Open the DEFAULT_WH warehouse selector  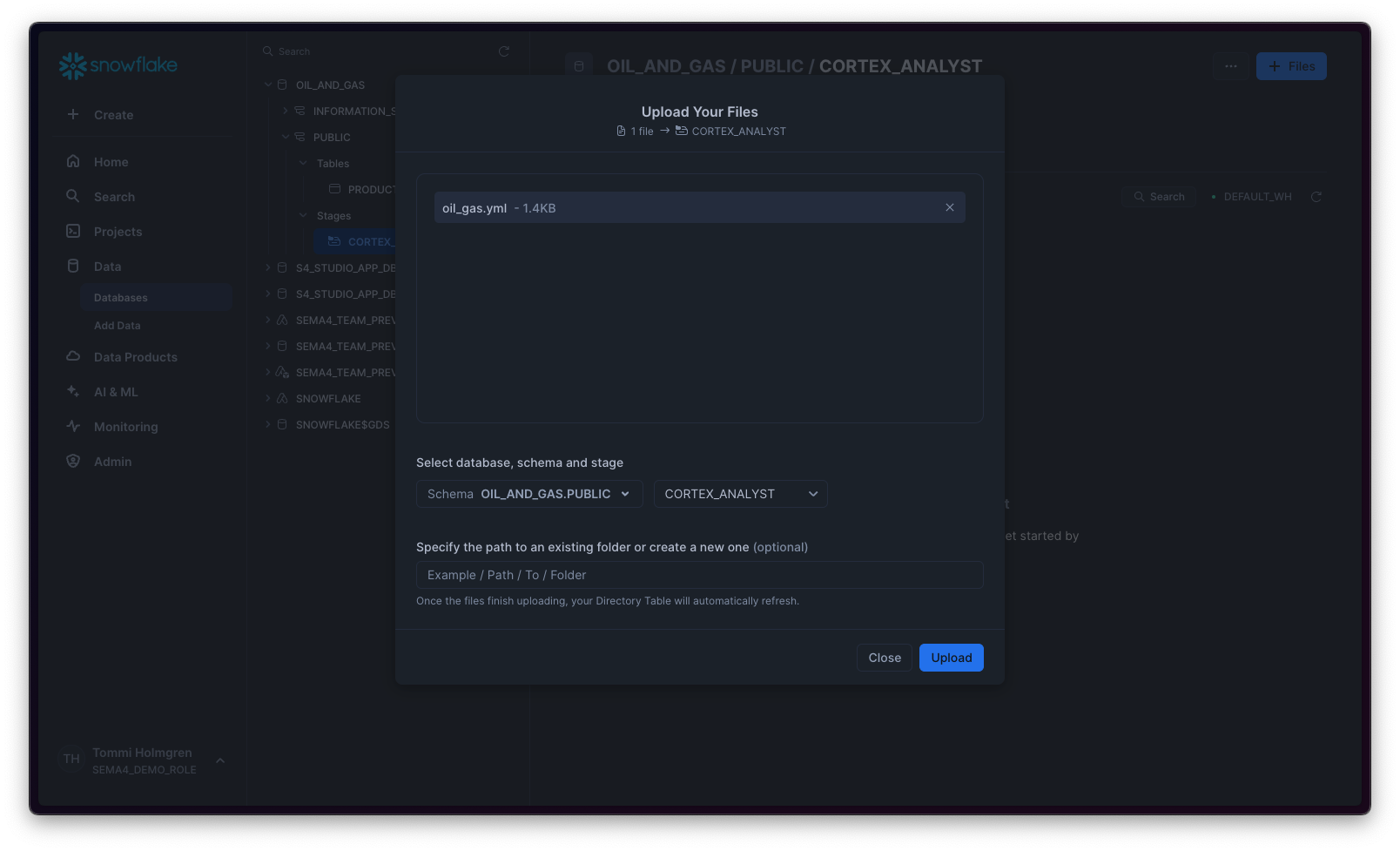(1251, 197)
